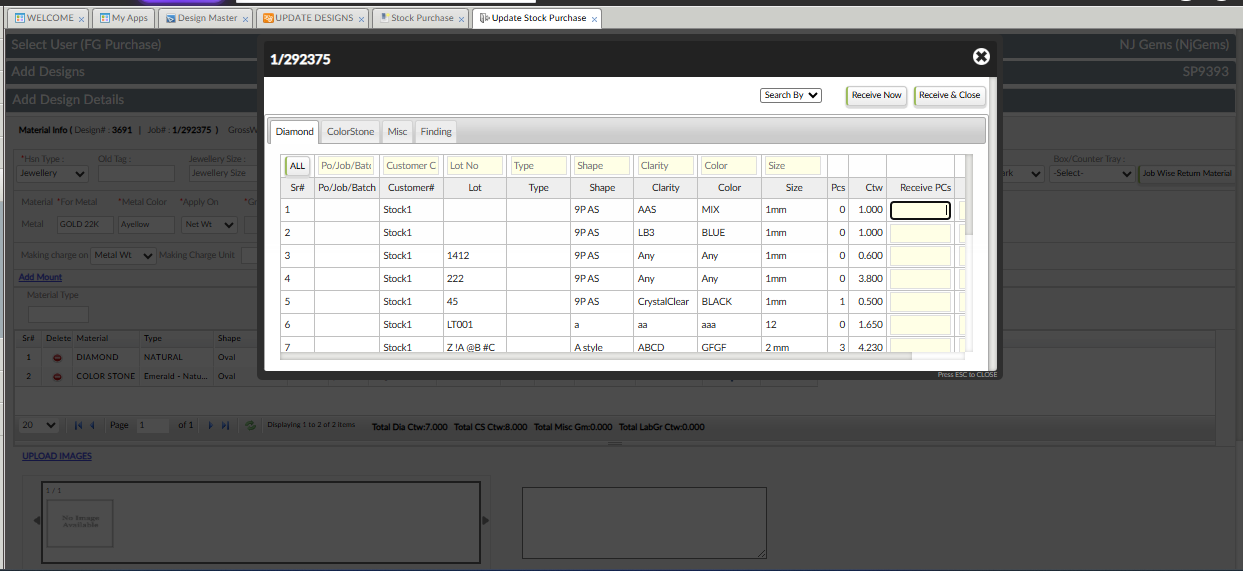Delete the COLOR STONE material row
Image resolution: width=1243 pixels, height=571 pixels.
click(57, 376)
